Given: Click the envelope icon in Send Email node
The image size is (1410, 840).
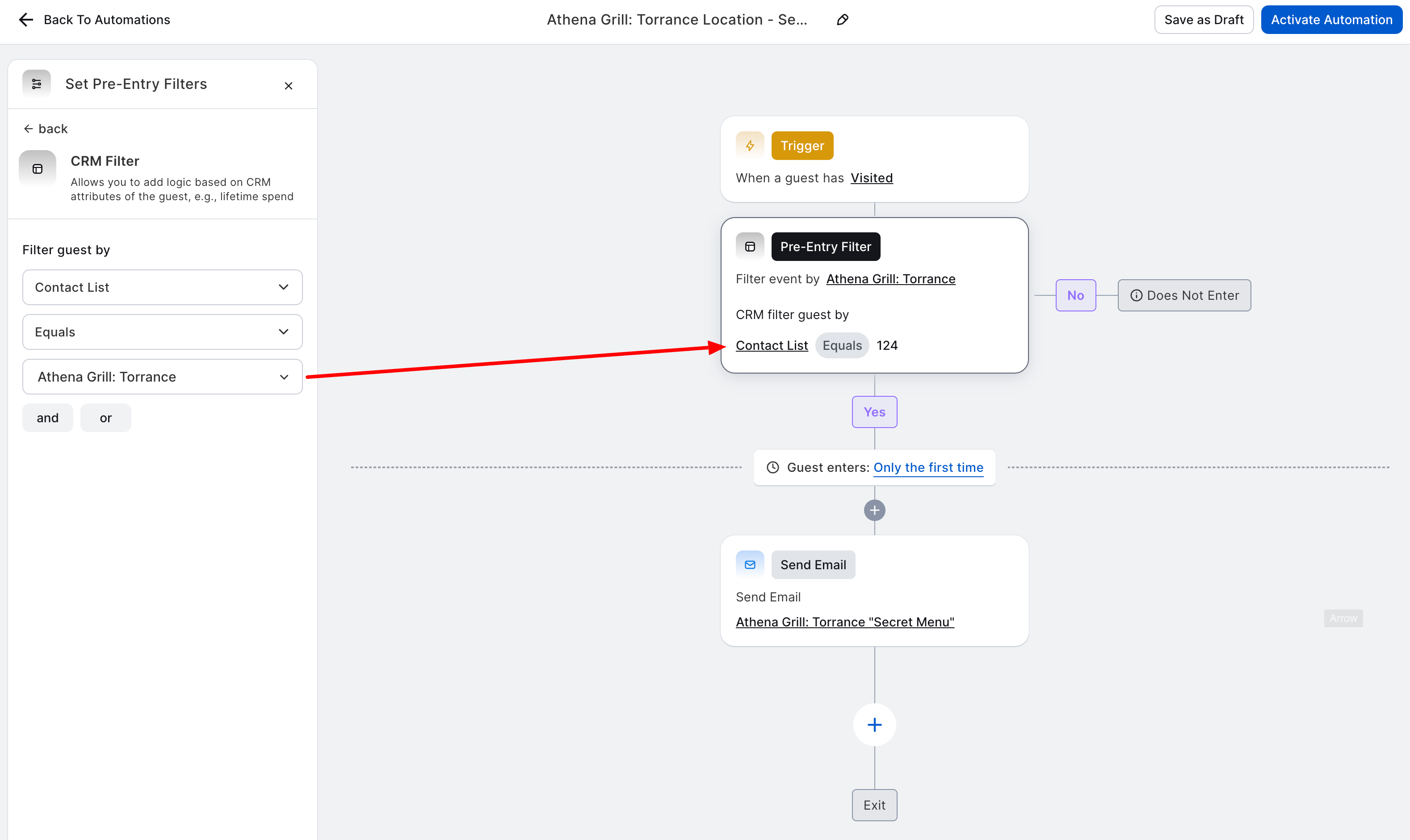Looking at the screenshot, I should tap(750, 564).
